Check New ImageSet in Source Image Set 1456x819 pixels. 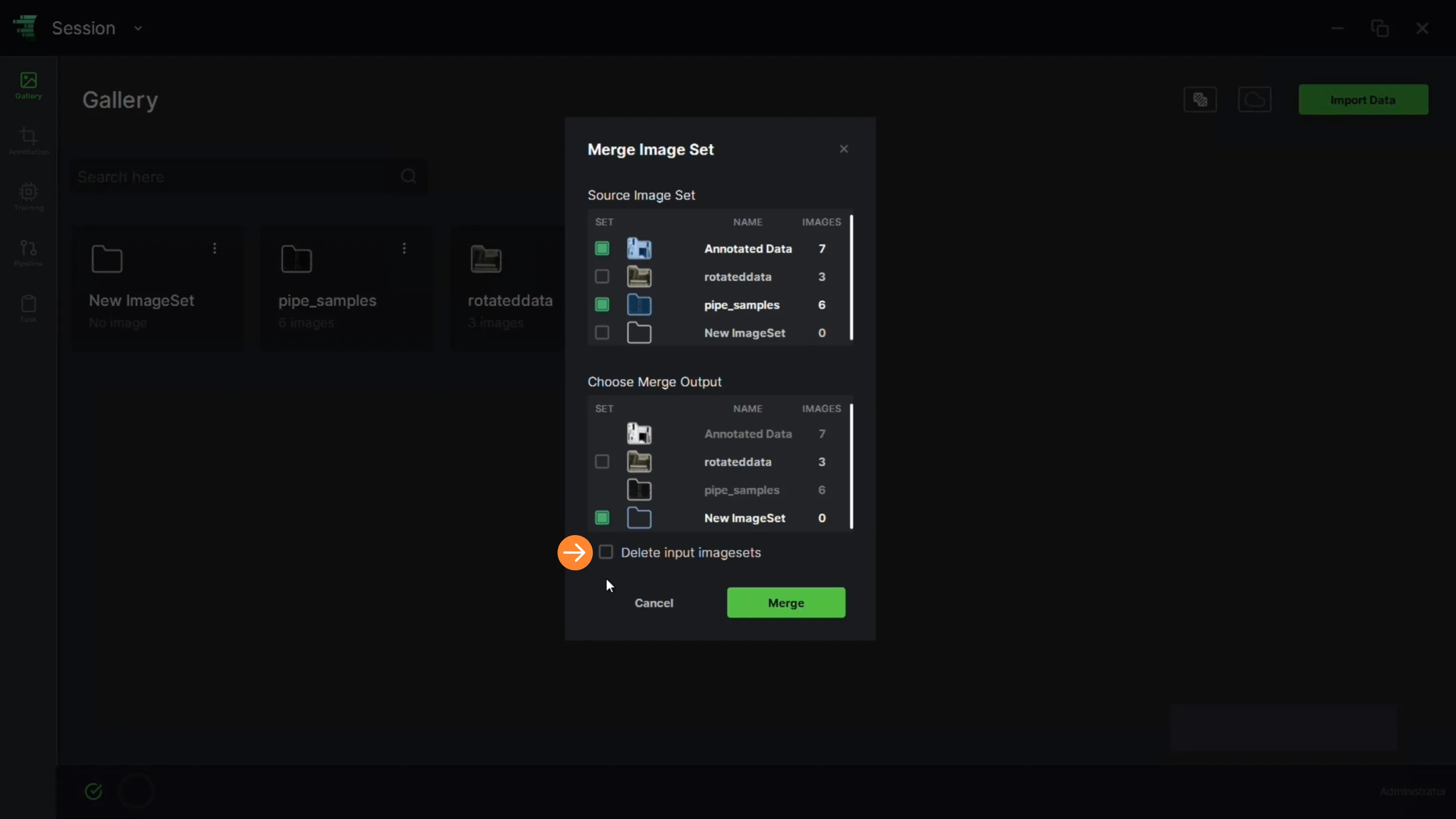[602, 333]
